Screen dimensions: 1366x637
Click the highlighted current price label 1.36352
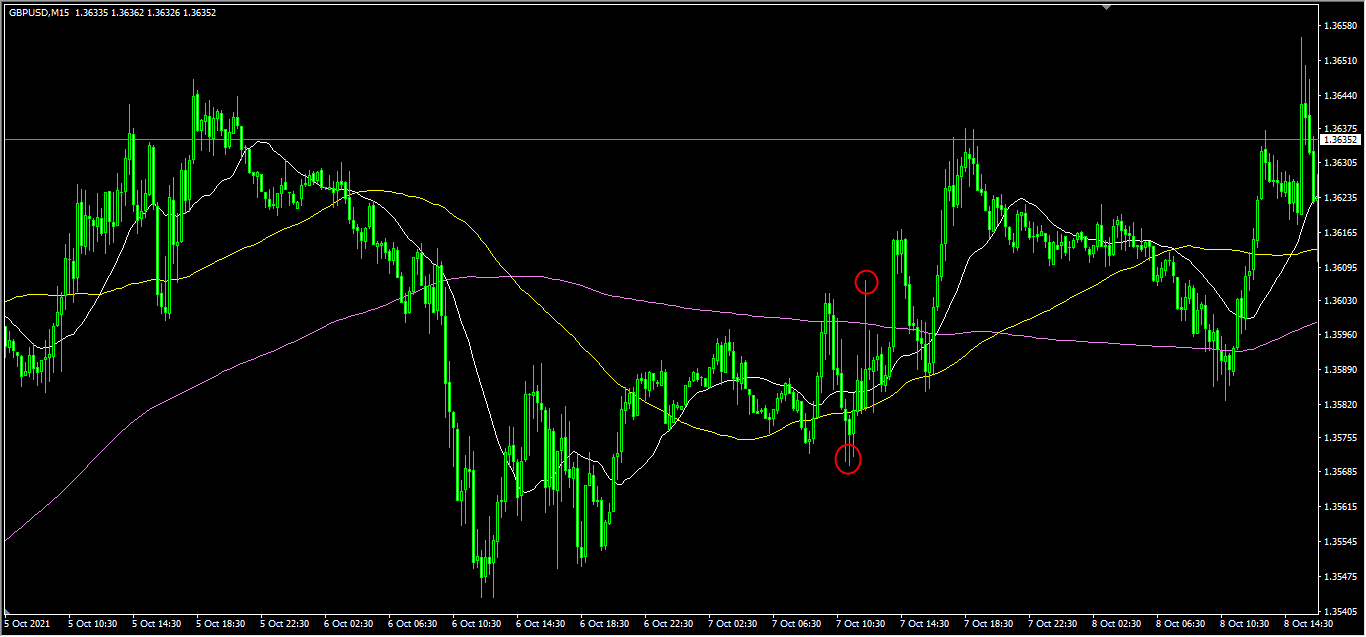click(x=1341, y=140)
